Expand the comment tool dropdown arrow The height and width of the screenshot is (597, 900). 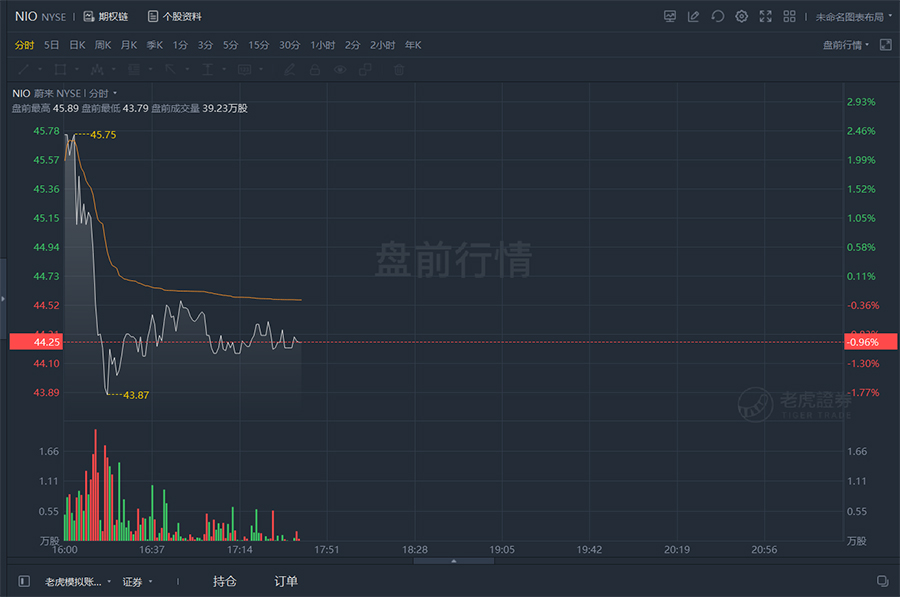(261, 69)
